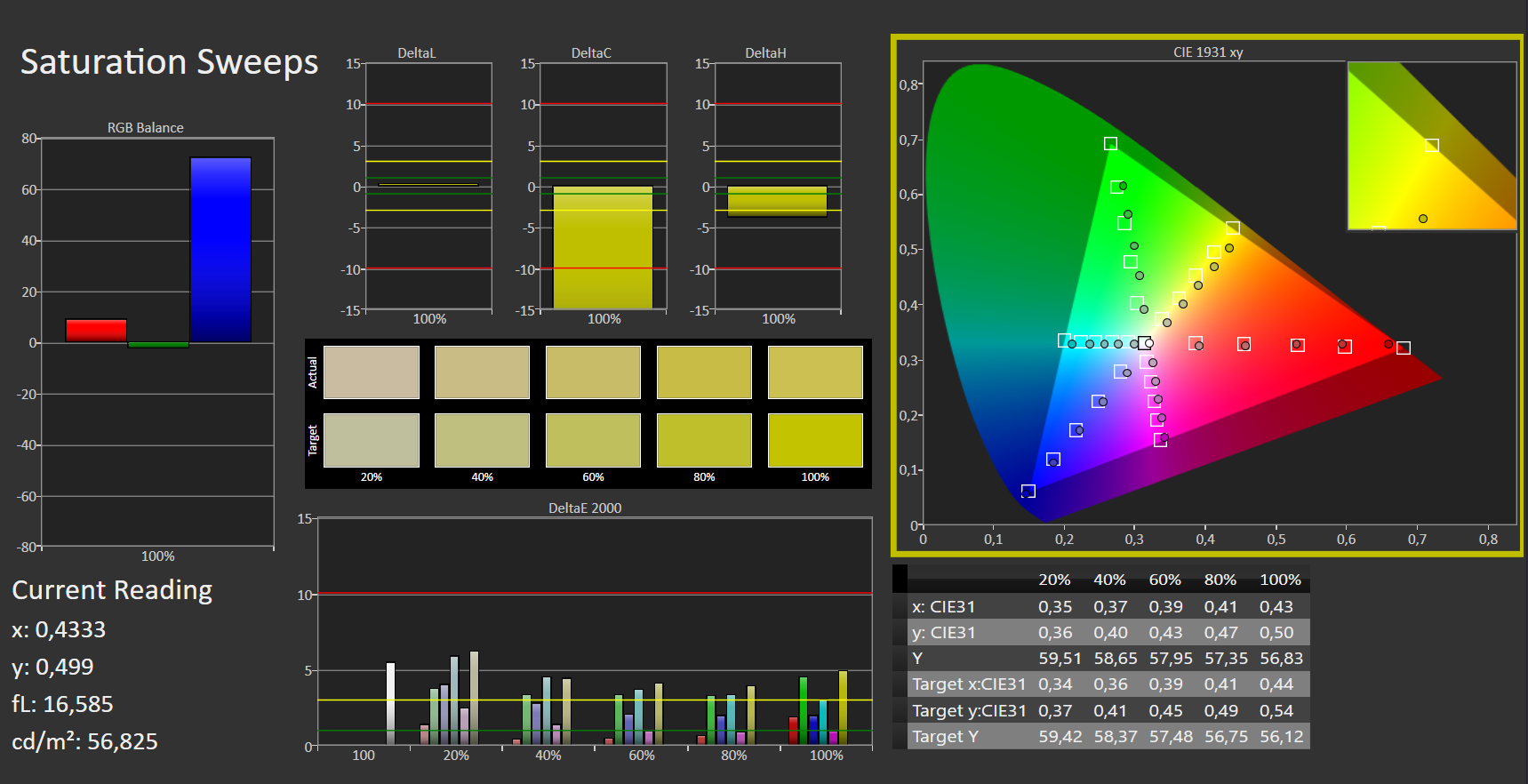
Task: Select the 100% Target yellow swatch
Action: click(x=815, y=440)
